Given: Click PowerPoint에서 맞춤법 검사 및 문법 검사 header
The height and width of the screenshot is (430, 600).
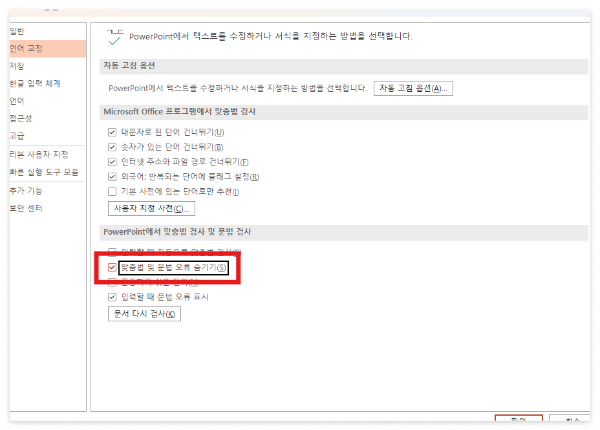Looking at the screenshot, I should 344,232.
